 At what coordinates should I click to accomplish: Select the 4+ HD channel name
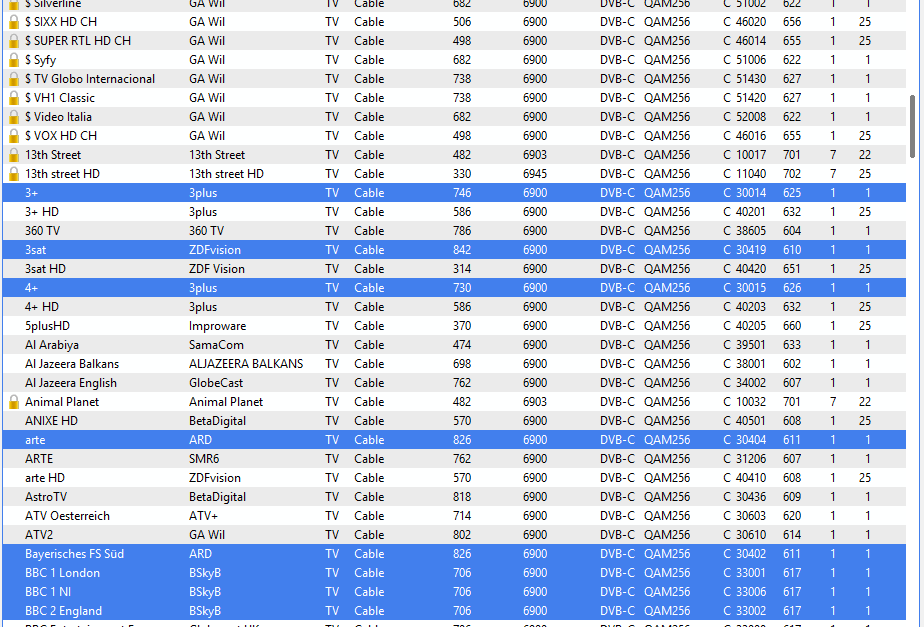42,307
